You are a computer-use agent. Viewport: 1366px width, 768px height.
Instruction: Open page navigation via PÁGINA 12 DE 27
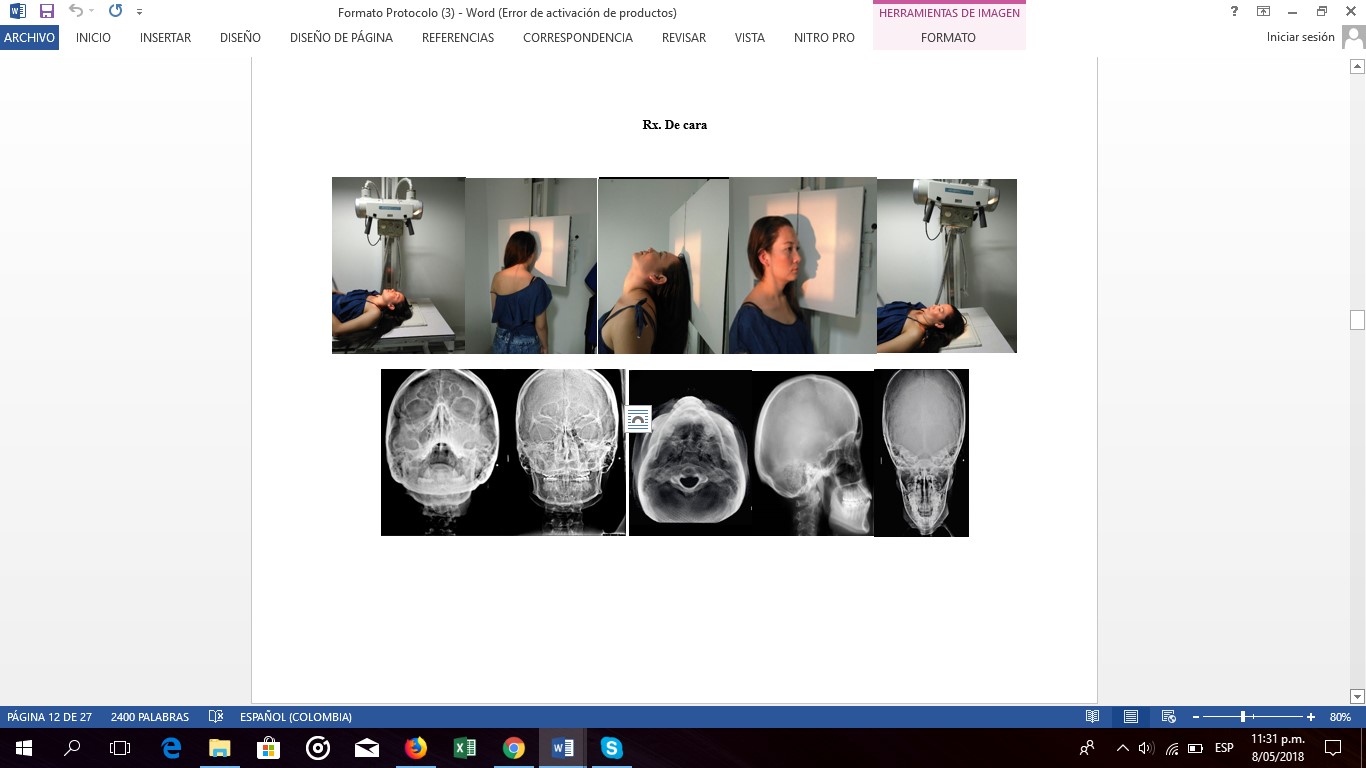pyautogui.click(x=49, y=716)
